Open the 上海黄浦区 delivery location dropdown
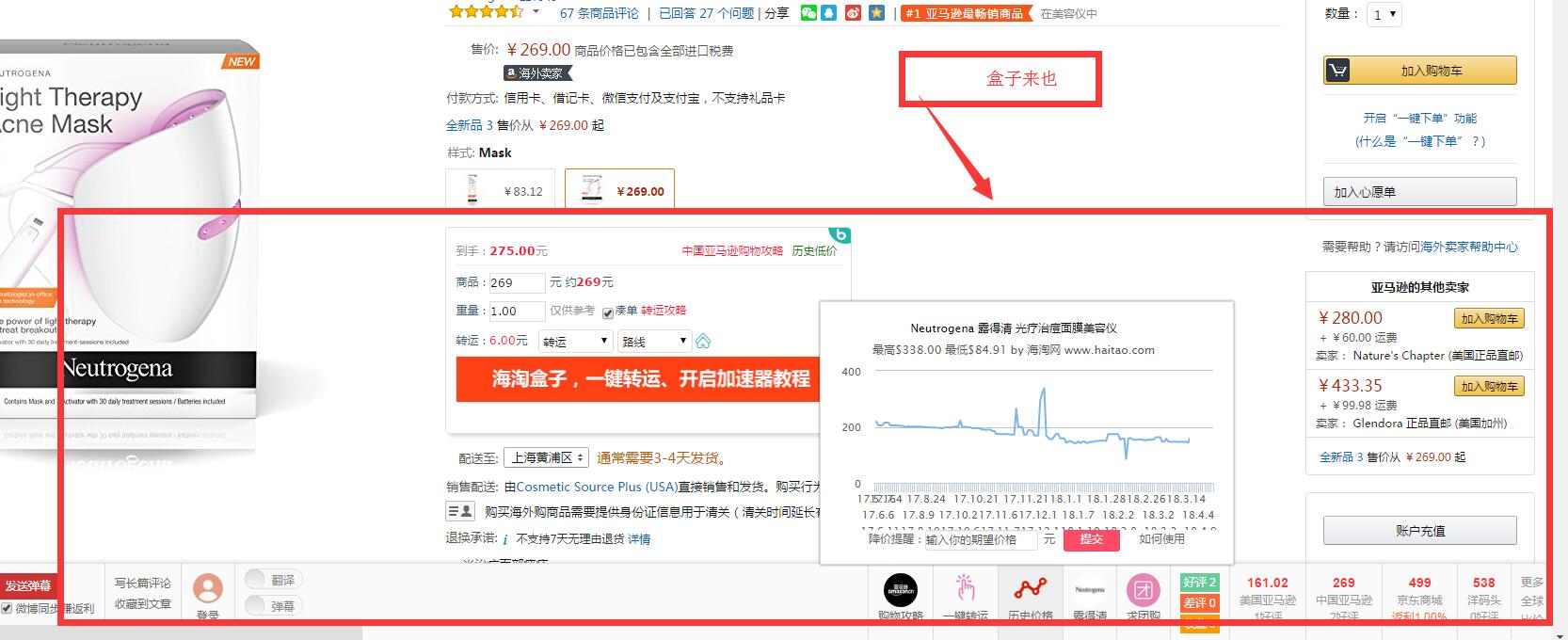 pyautogui.click(x=546, y=457)
